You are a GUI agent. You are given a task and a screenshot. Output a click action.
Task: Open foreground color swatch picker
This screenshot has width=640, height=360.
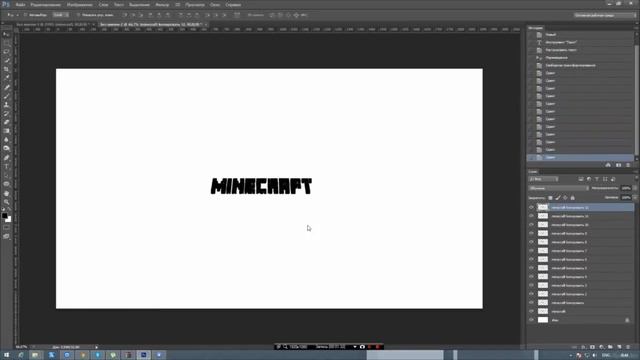pos(4,215)
